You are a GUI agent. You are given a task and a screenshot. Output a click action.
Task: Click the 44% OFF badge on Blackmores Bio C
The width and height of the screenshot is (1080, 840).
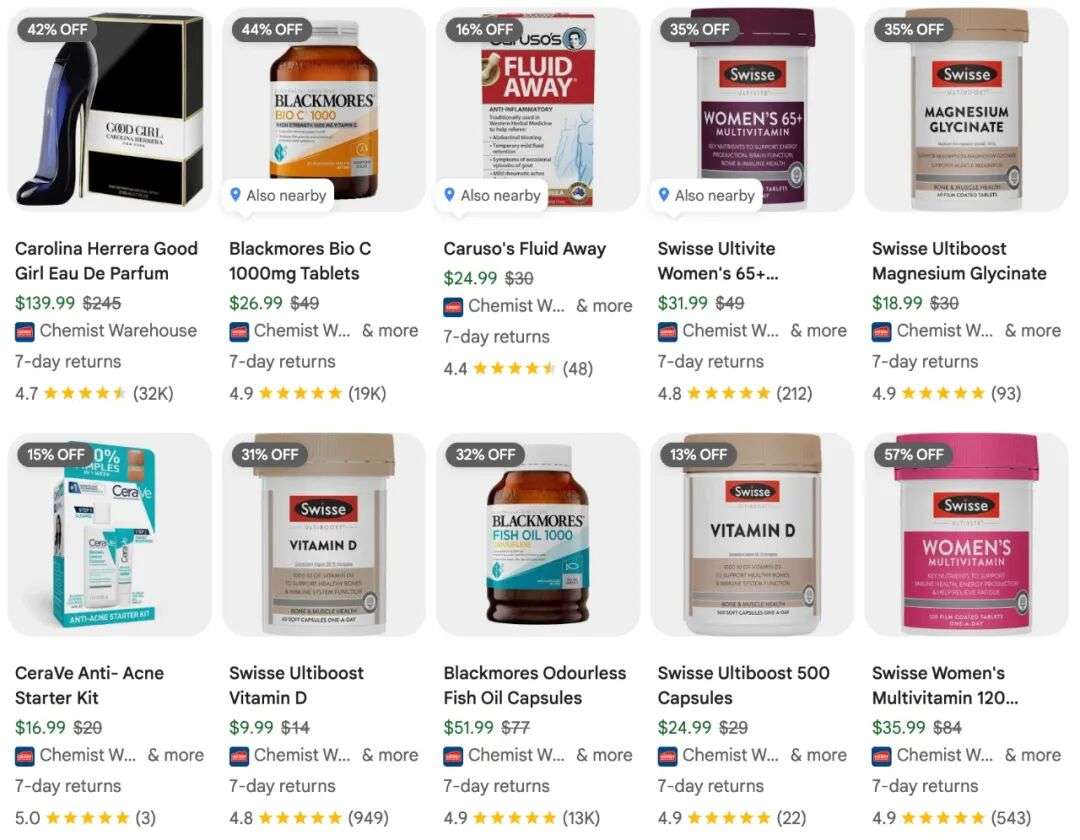point(271,30)
